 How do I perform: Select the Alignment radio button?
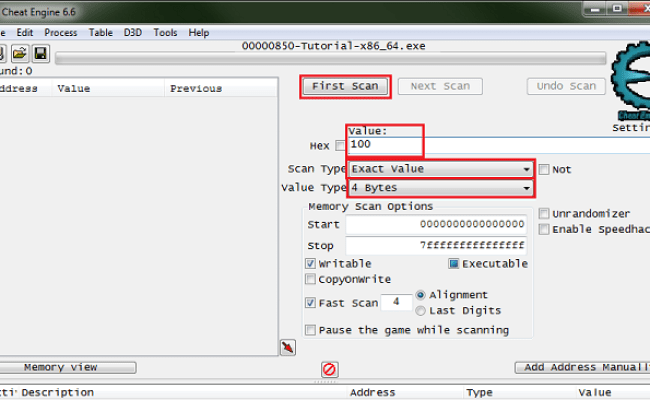[420, 295]
